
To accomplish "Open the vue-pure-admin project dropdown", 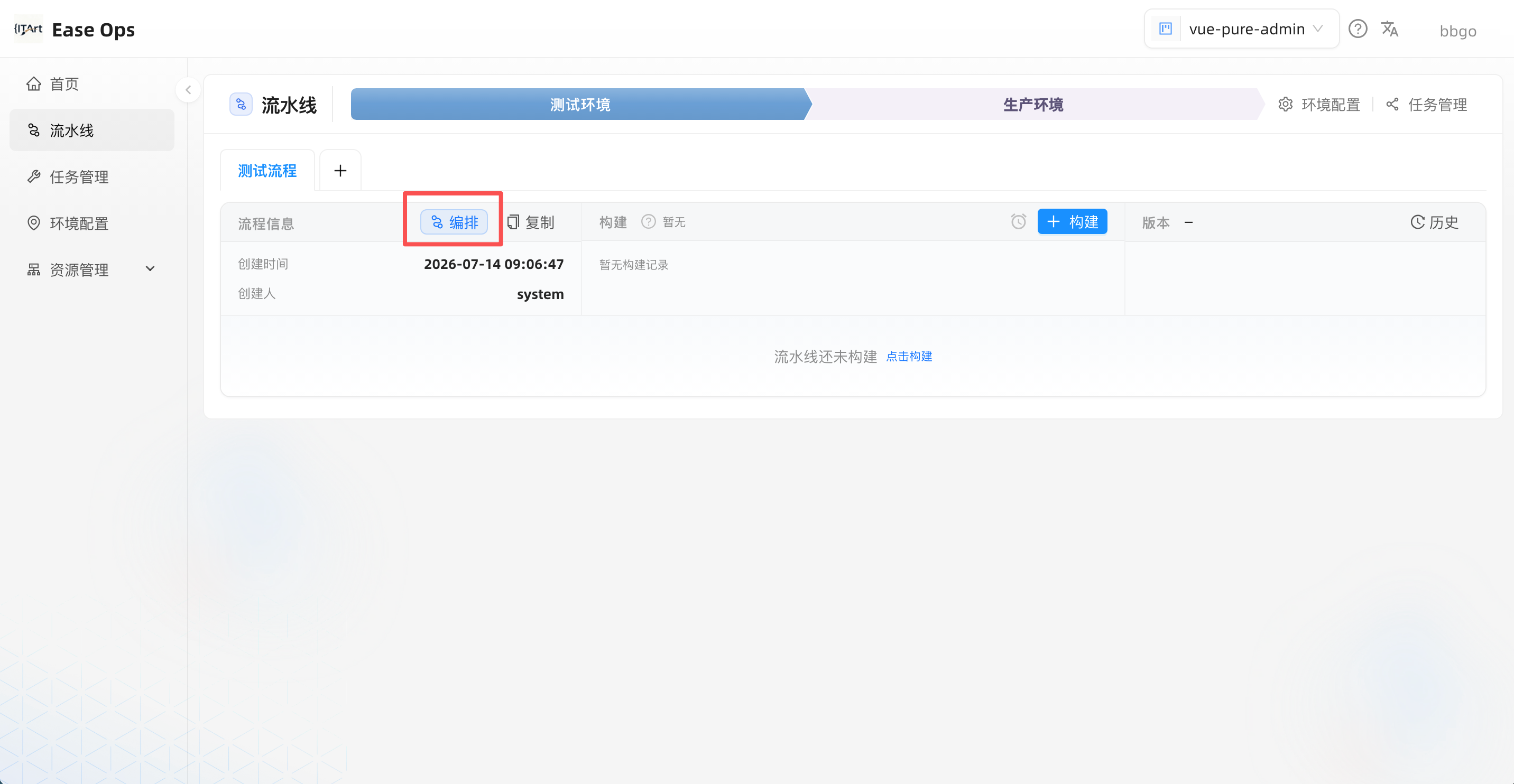I will (x=1241, y=29).
